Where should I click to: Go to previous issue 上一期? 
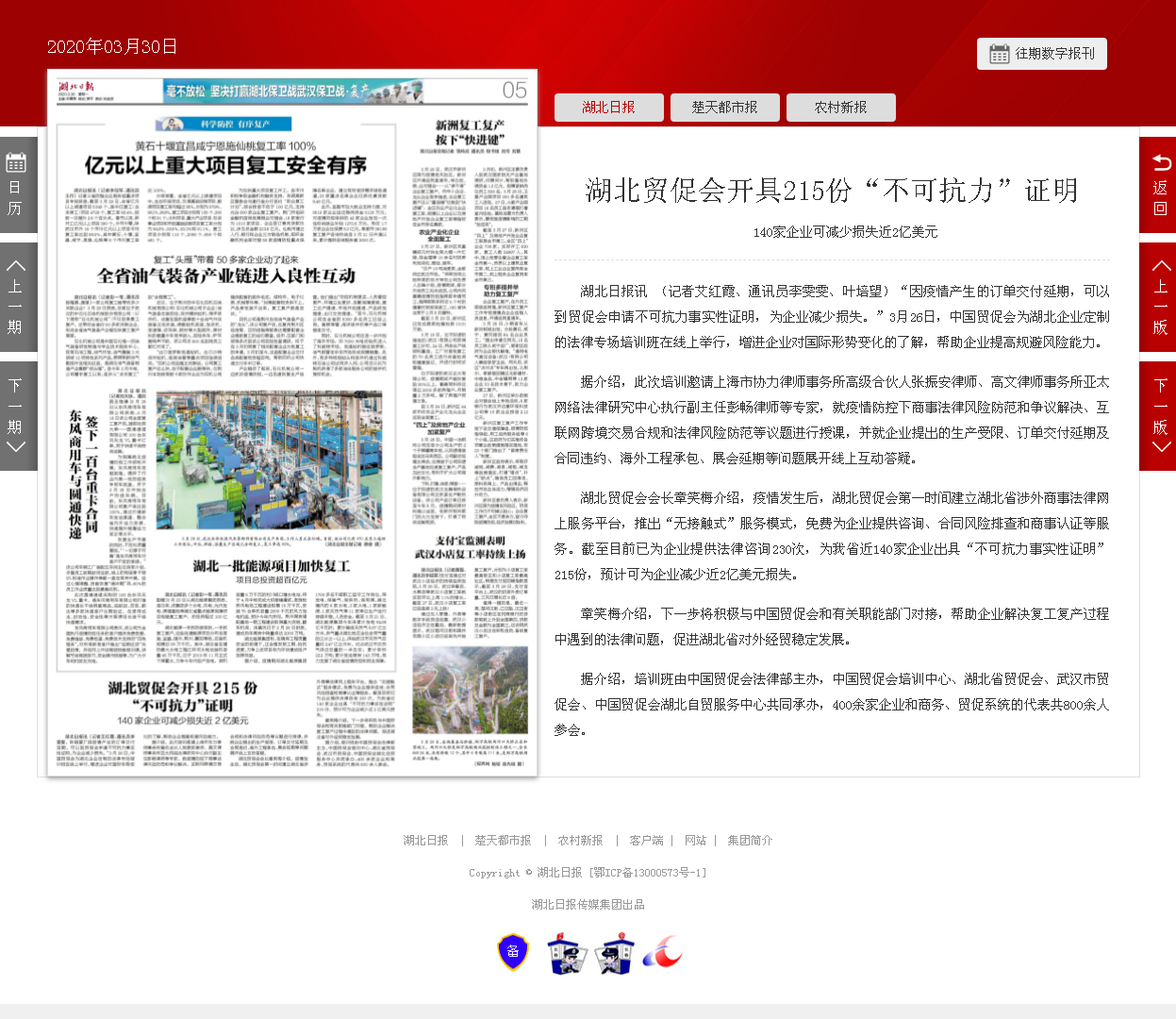click(17, 297)
